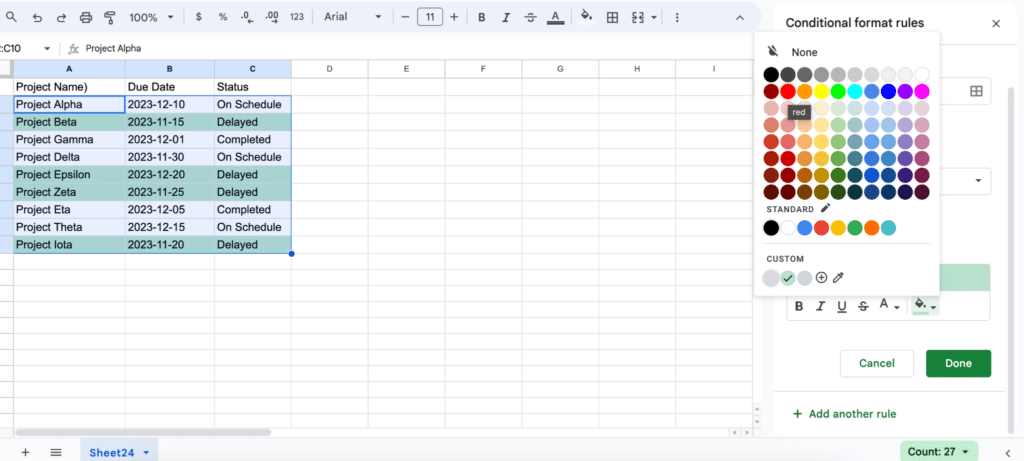Print the spreadsheet

[x=86, y=18]
